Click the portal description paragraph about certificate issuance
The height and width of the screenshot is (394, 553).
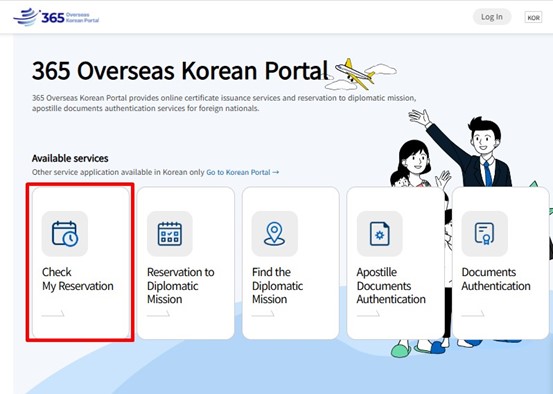pos(224,103)
